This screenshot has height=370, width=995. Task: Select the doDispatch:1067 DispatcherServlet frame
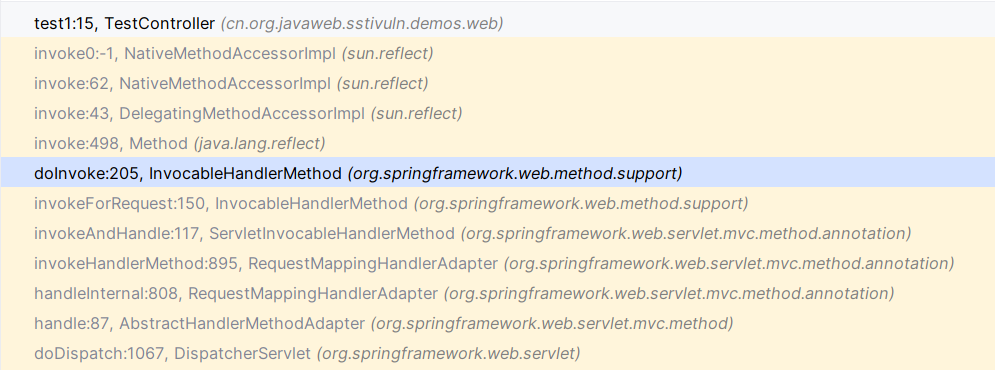(x=498, y=353)
